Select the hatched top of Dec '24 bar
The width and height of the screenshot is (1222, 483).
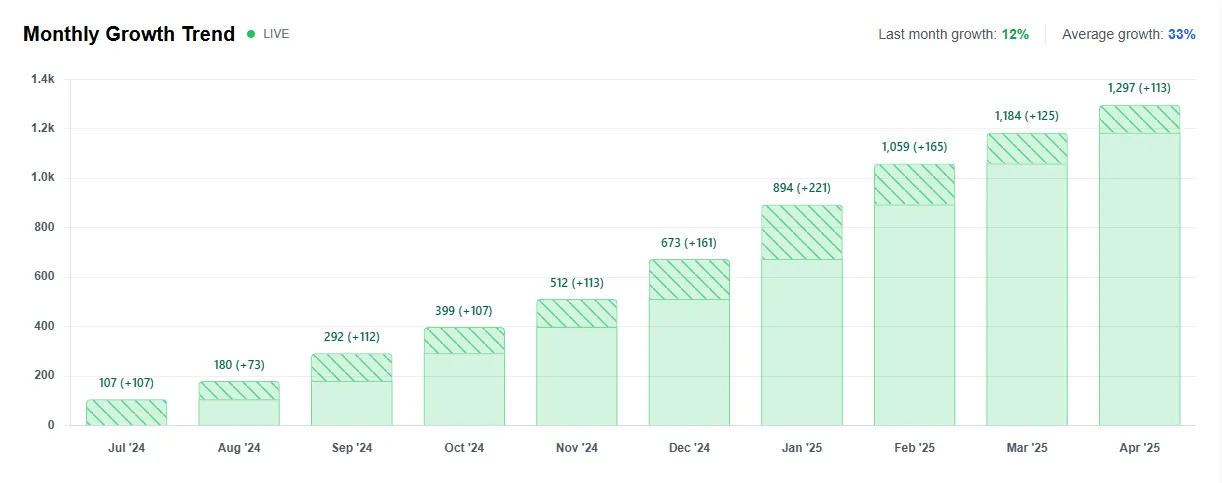(689, 280)
